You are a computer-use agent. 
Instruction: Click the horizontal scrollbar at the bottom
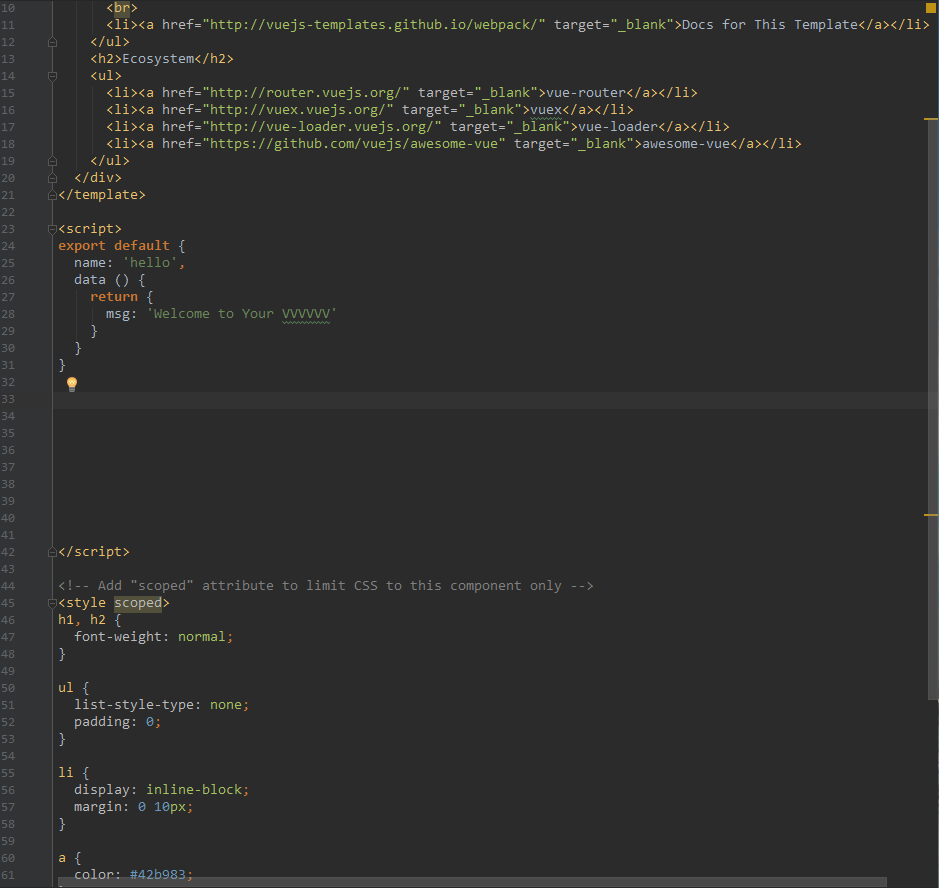(x=472, y=882)
